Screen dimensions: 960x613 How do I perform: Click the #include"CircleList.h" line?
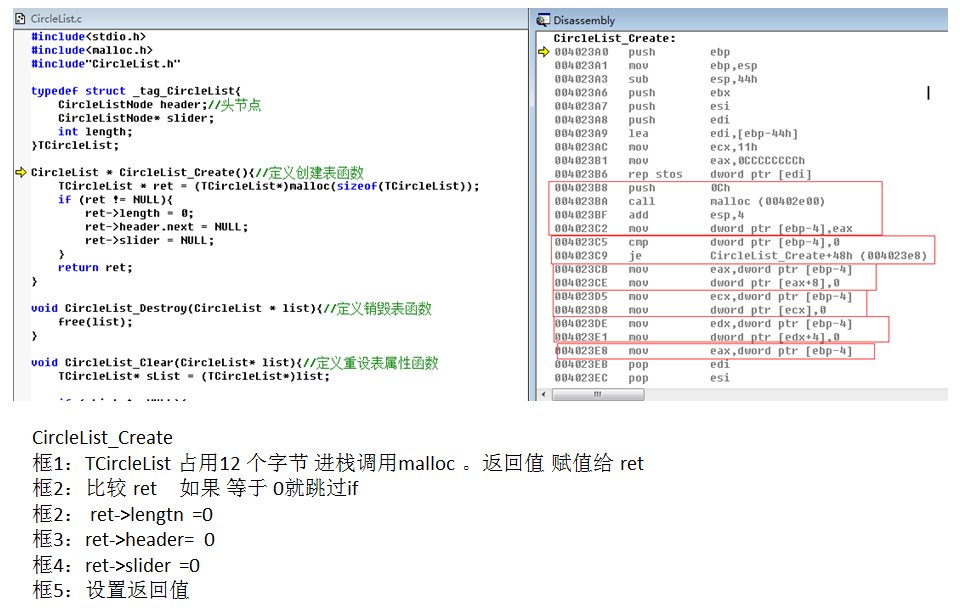[x=106, y=64]
